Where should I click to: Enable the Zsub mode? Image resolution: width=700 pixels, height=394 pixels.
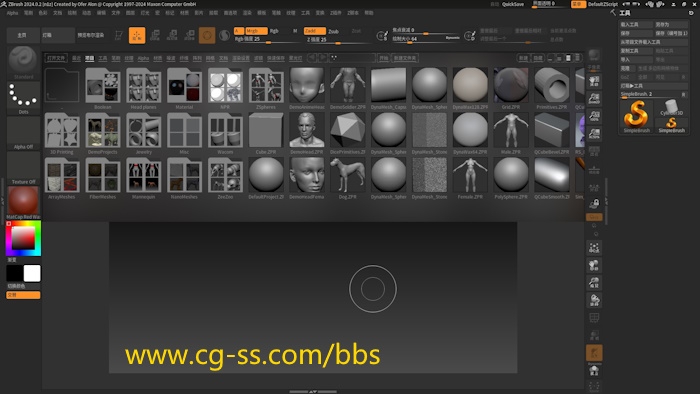(333, 31)
